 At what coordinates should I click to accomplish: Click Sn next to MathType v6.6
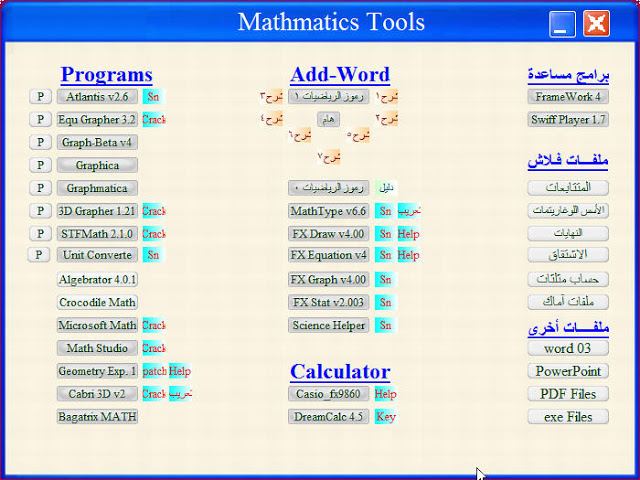[385, 211]
